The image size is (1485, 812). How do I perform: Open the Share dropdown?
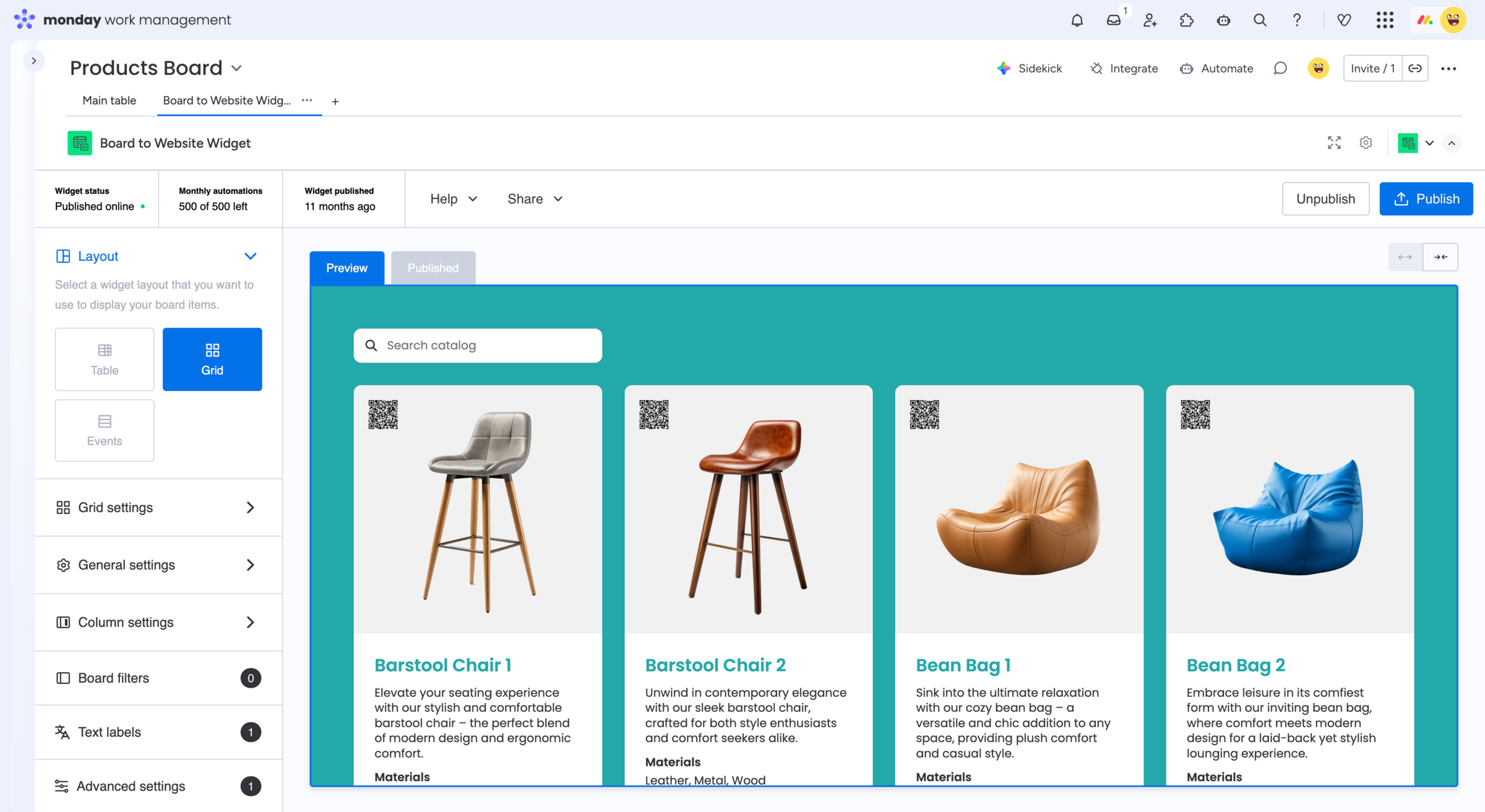[x=535, y=199]
